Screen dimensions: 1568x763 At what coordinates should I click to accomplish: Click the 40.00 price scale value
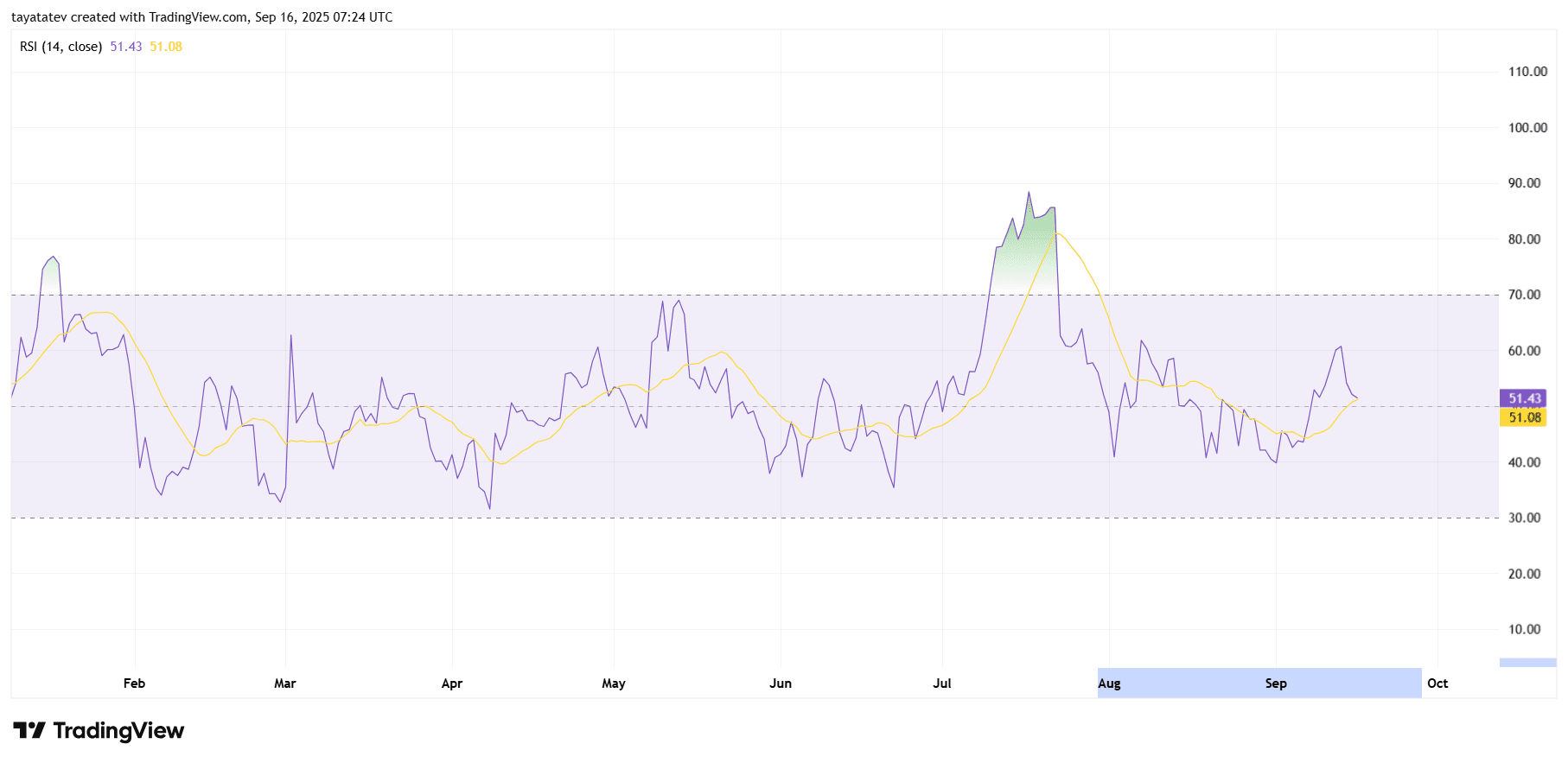1525,462
